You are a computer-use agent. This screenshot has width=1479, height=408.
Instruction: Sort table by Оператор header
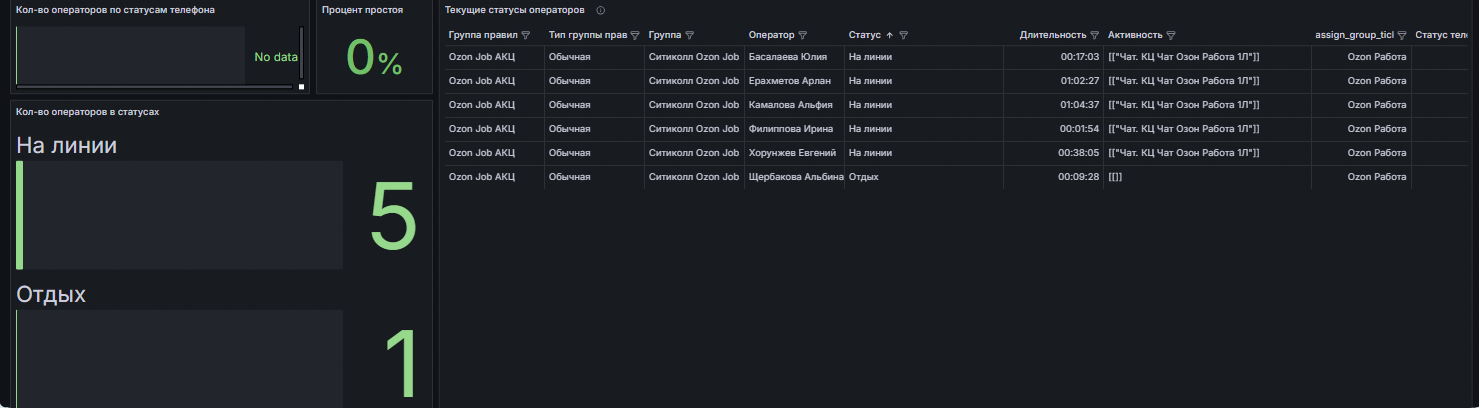[772, 35]
